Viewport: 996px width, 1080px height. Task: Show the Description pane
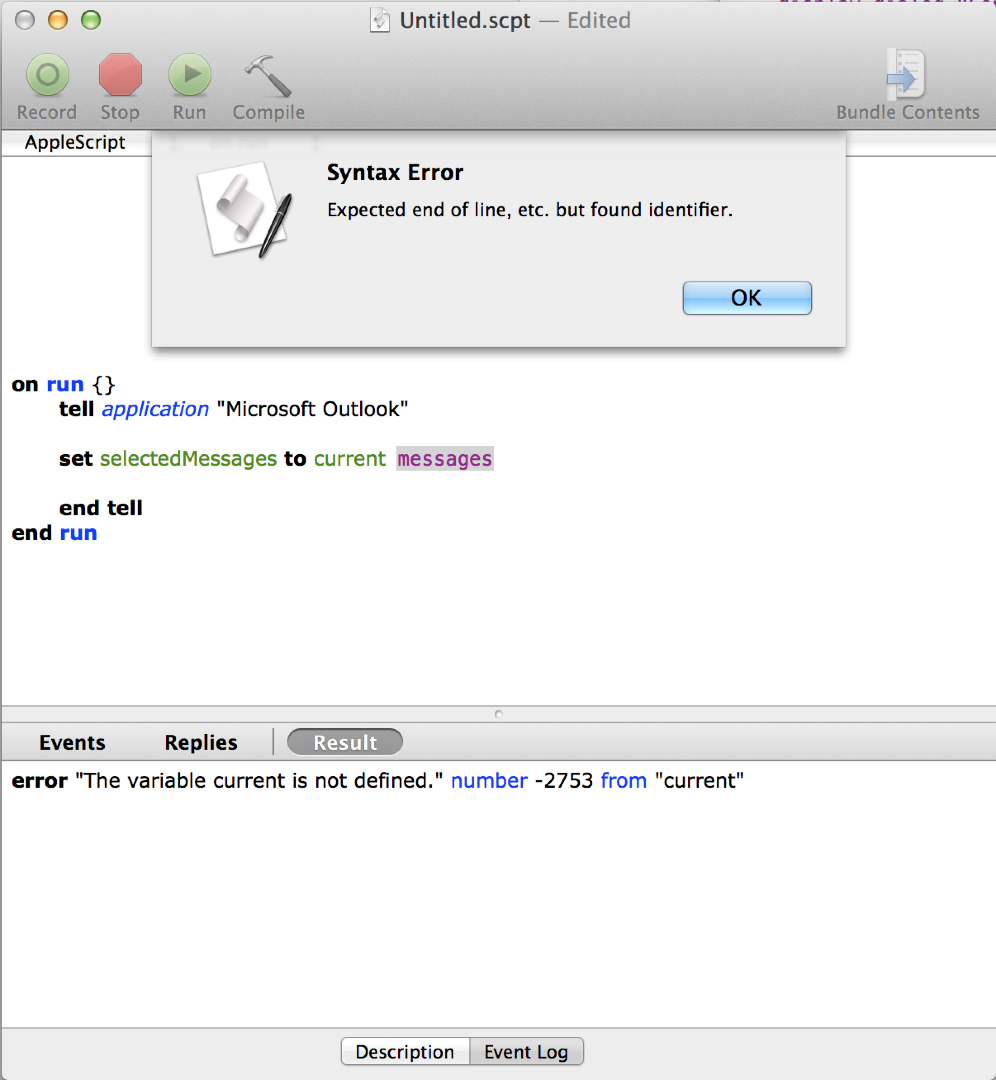[405, 1052]
